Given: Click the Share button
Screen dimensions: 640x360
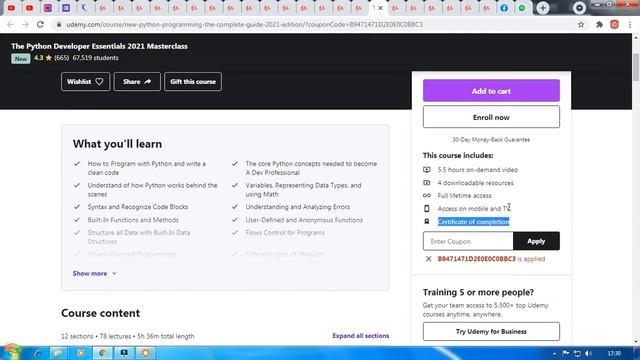Looking at the screenshot, I should (x=137, y=82).
